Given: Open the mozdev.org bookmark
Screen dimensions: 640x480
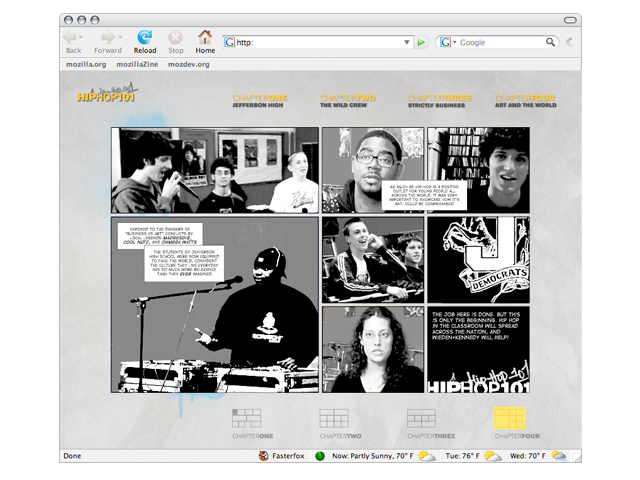Looking at the screenshot, I should tap(189, 64).
